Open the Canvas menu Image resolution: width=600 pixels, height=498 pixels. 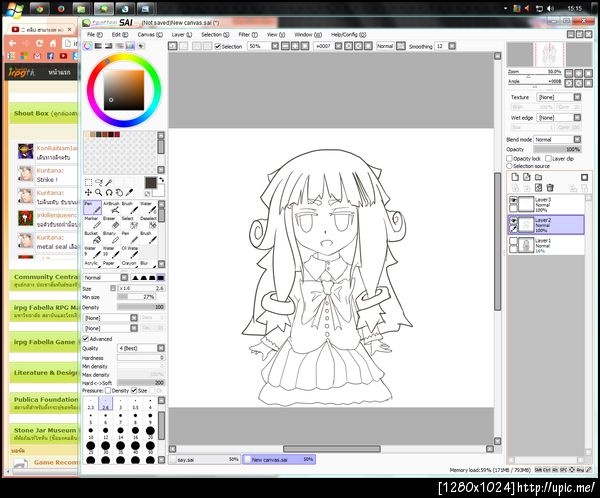tap(150, 34)
